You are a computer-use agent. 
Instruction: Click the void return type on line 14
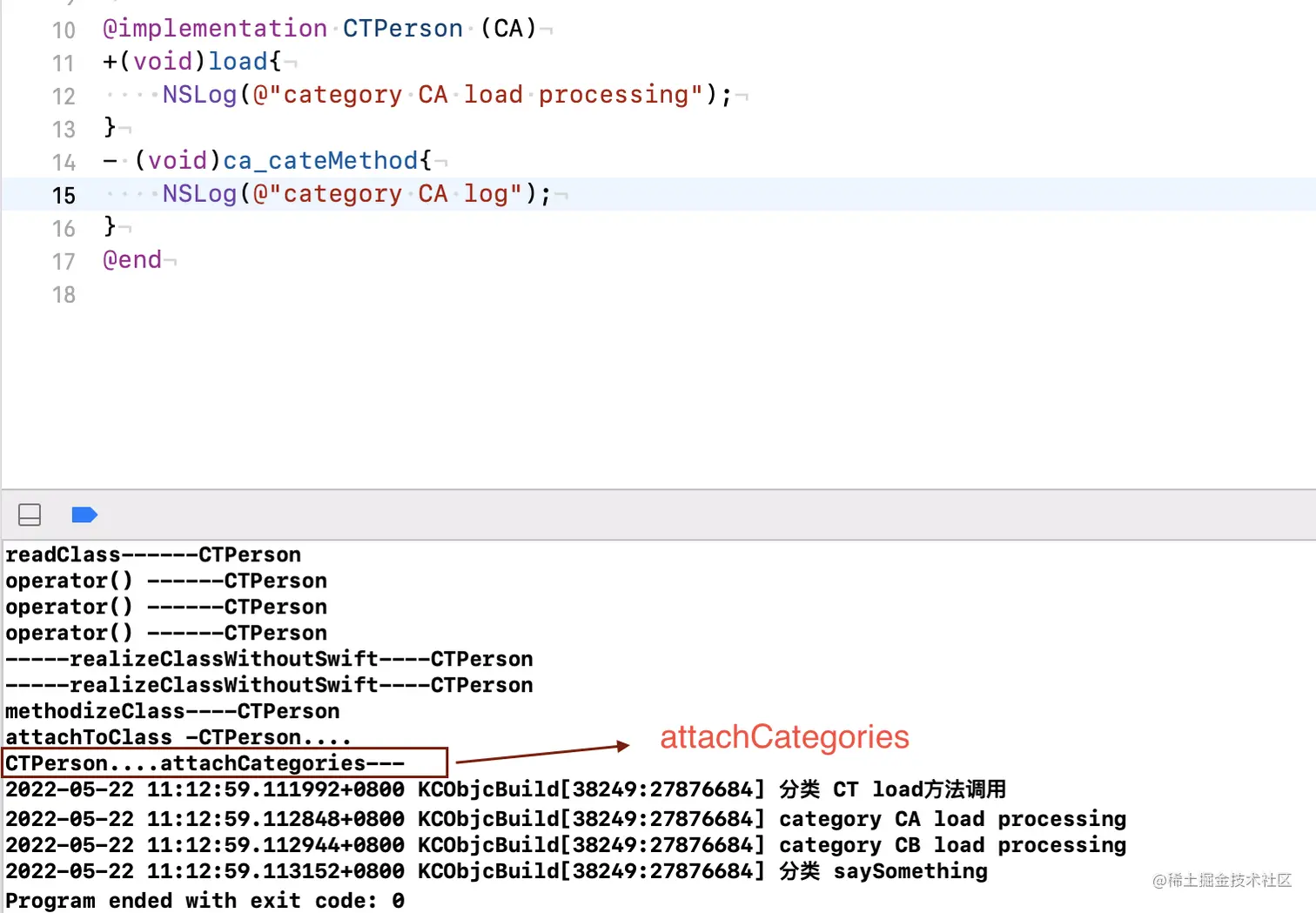coord(178,161)
